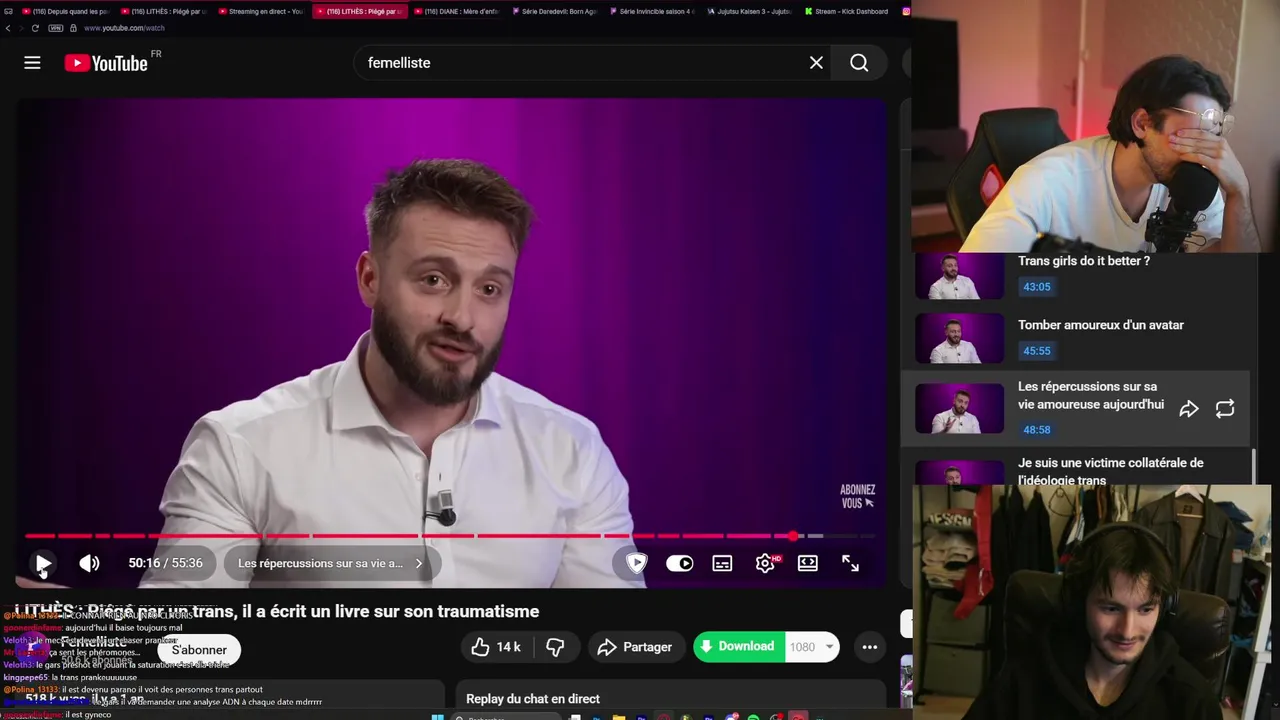Toggle the autoplay switch

679,564
